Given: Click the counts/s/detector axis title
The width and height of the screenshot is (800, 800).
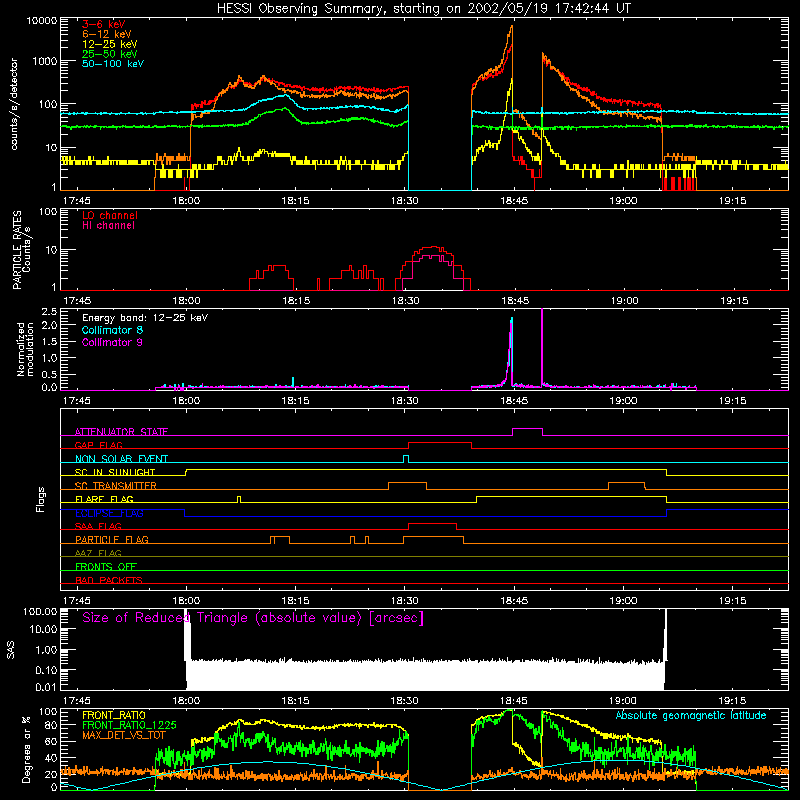Looking at the screenshot, I should pyautogui.click(x=14, y=104).
